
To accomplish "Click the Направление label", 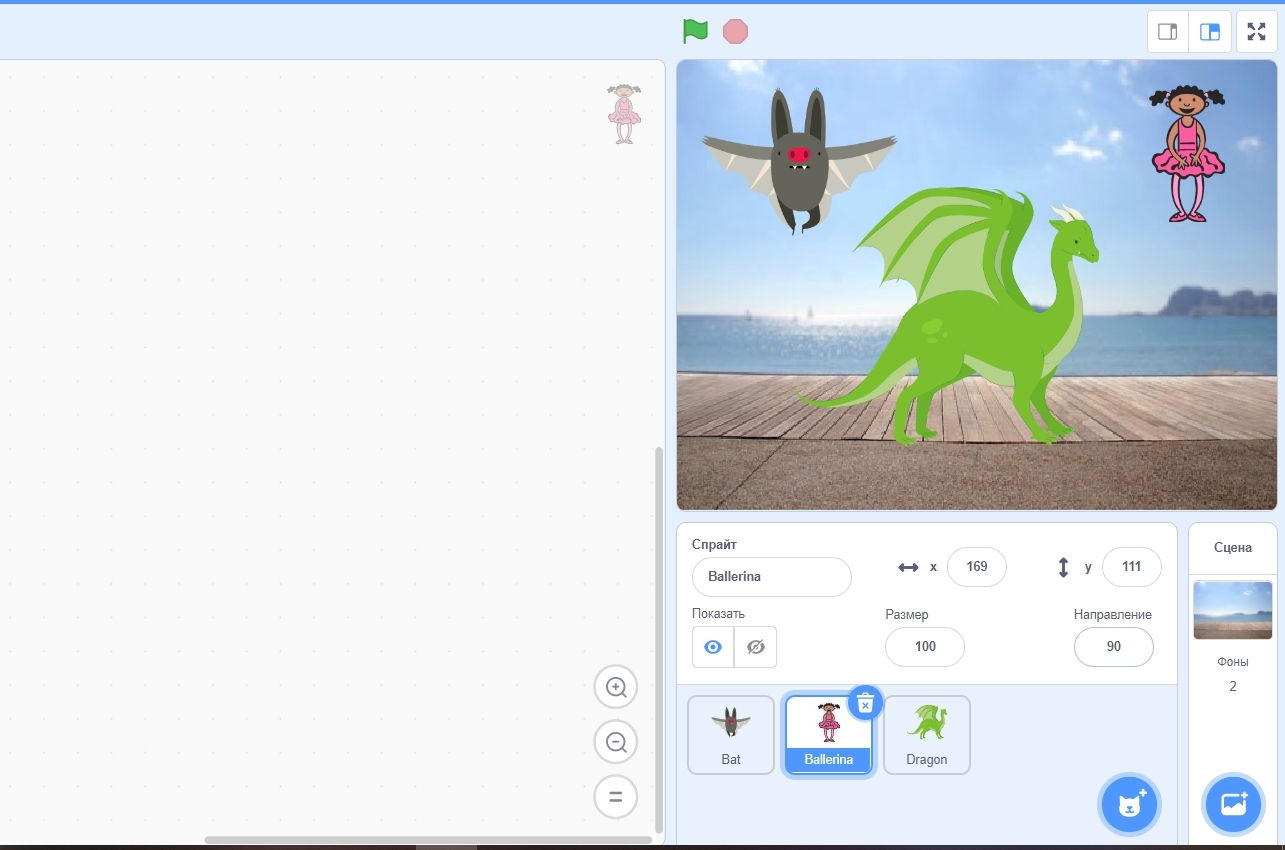I will [x=1113, y=615].
